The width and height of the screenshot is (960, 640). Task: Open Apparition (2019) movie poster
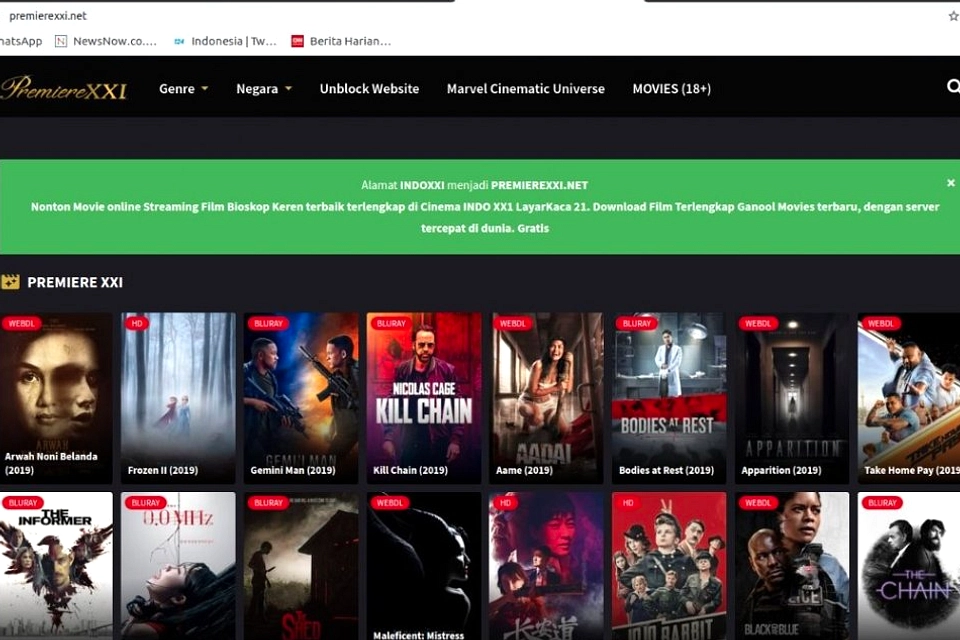pos(792,398)
